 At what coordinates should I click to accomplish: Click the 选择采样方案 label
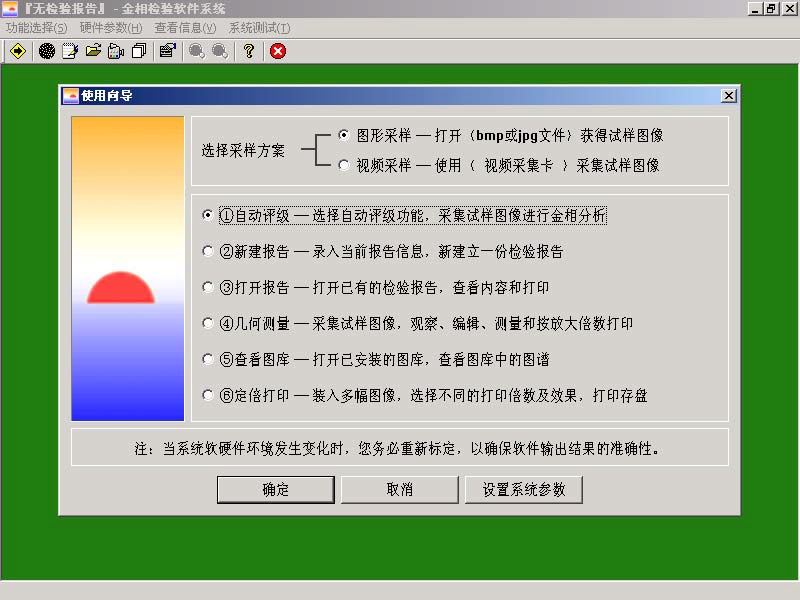[x=243, y=151]
